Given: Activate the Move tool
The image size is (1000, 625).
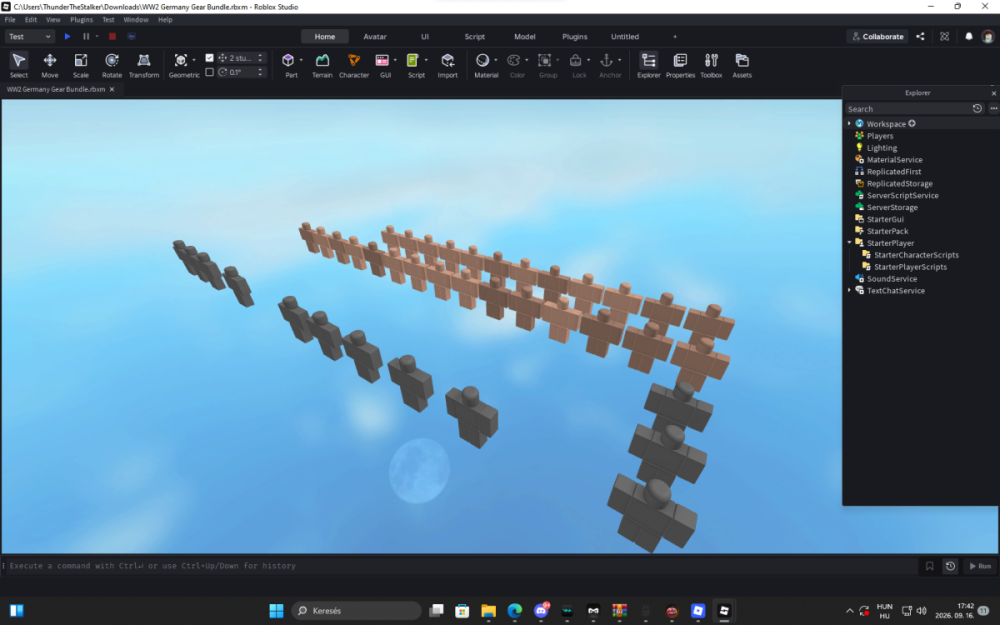Looking at the screenshot, I should coord(50,65).
